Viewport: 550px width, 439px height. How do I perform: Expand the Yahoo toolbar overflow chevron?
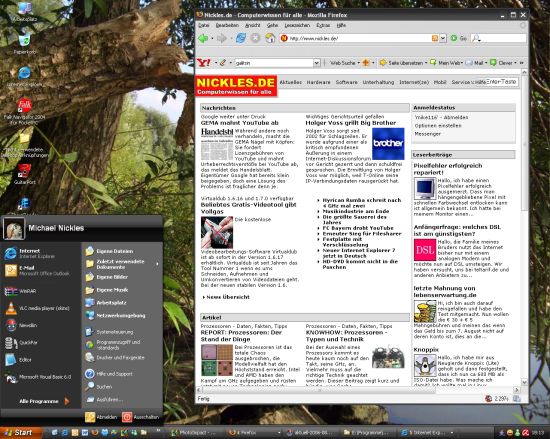point(522,63)
